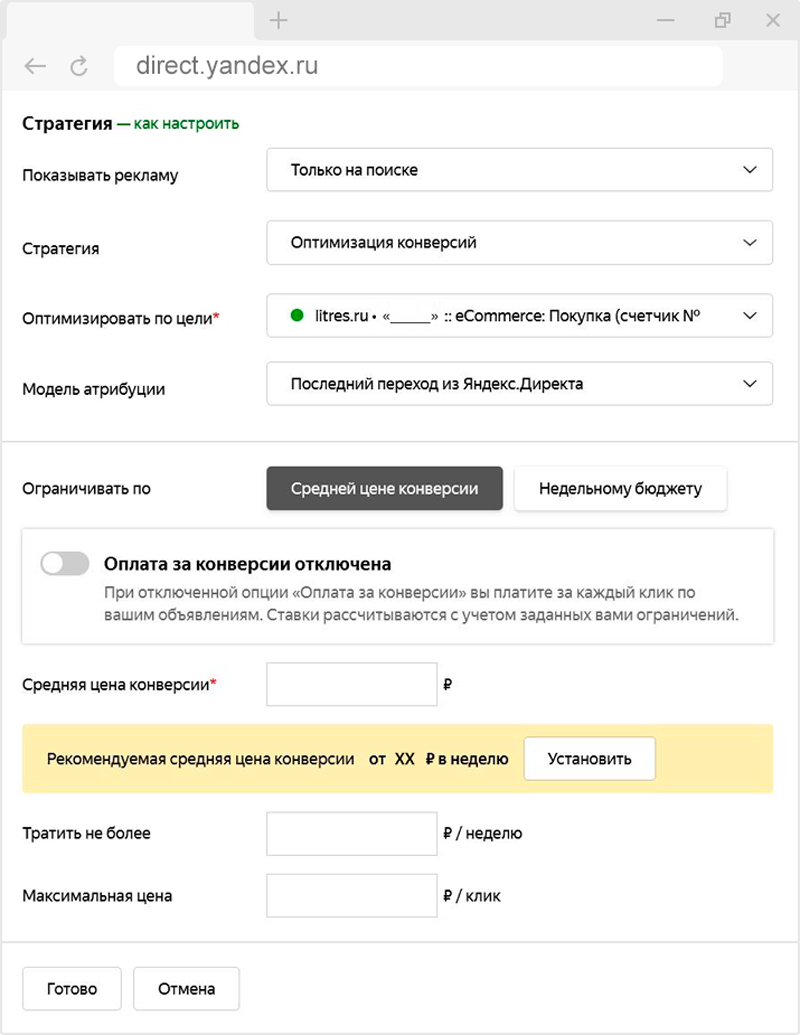Viewport: 800px width, 1035px height.
Task: Click the direct.yandex.ru address bar
Action: pyautogui.click(x=417, y=66)
